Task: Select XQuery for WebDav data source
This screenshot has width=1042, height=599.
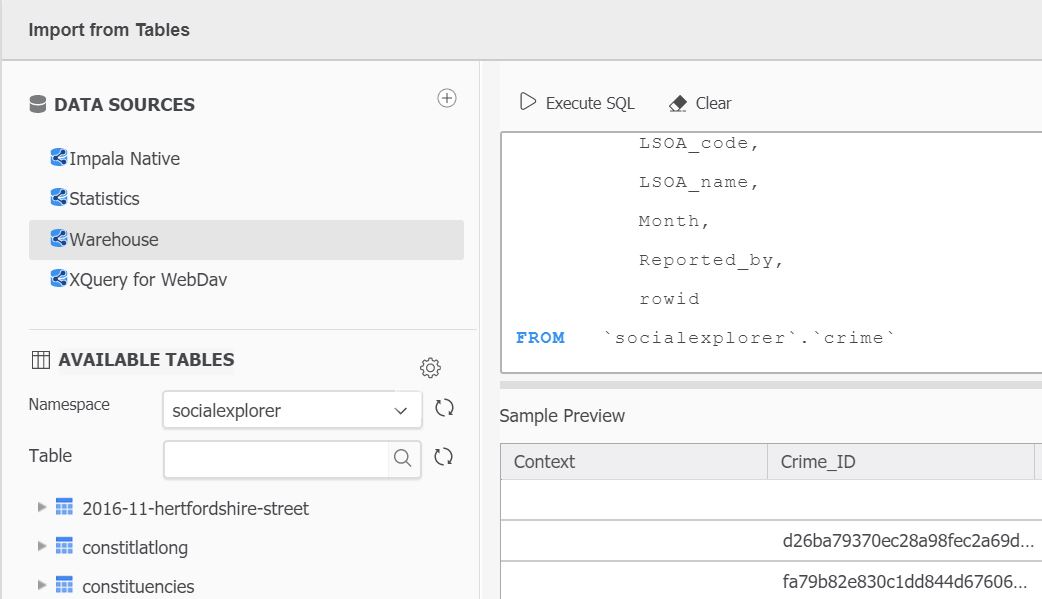Action: point(147,279)
